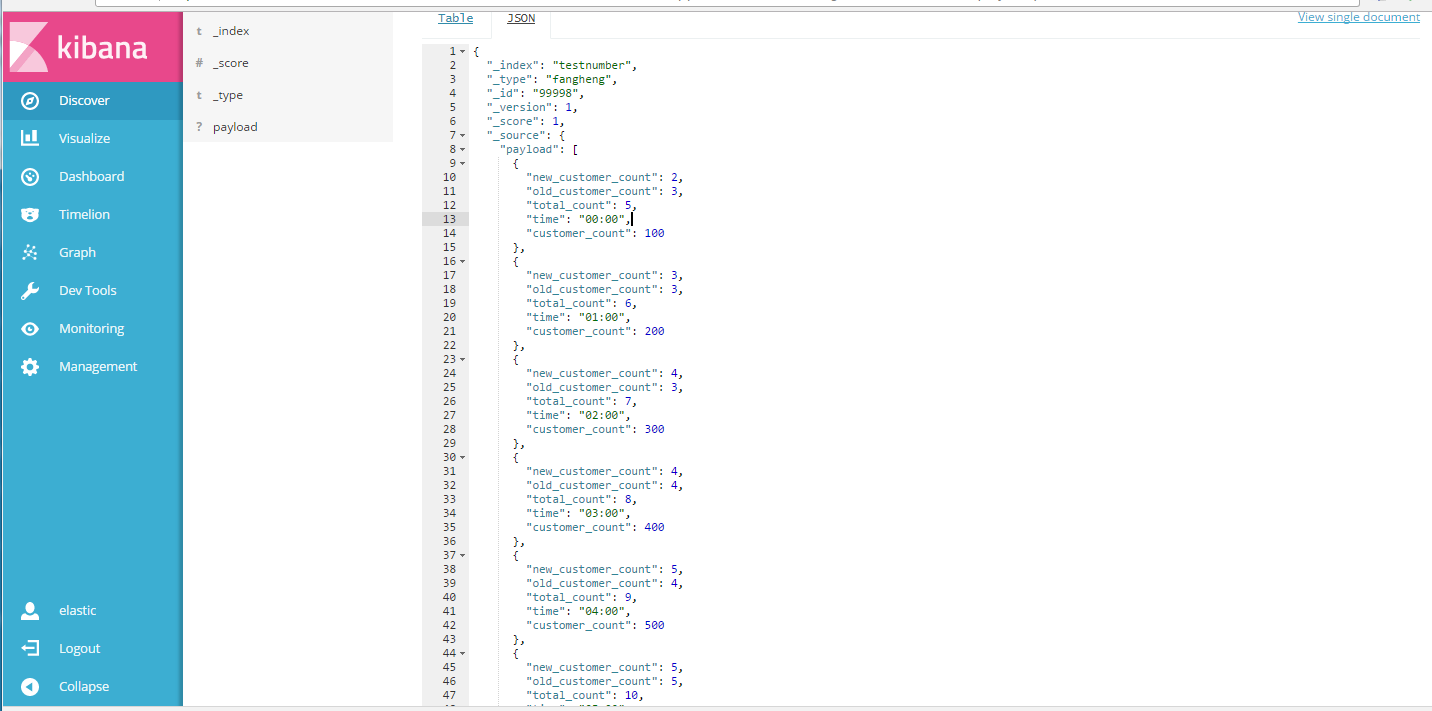The width and height of the screenshot is (1432, 711).
Task: Go to Discover in sidebar
Action: pos(84,100)
